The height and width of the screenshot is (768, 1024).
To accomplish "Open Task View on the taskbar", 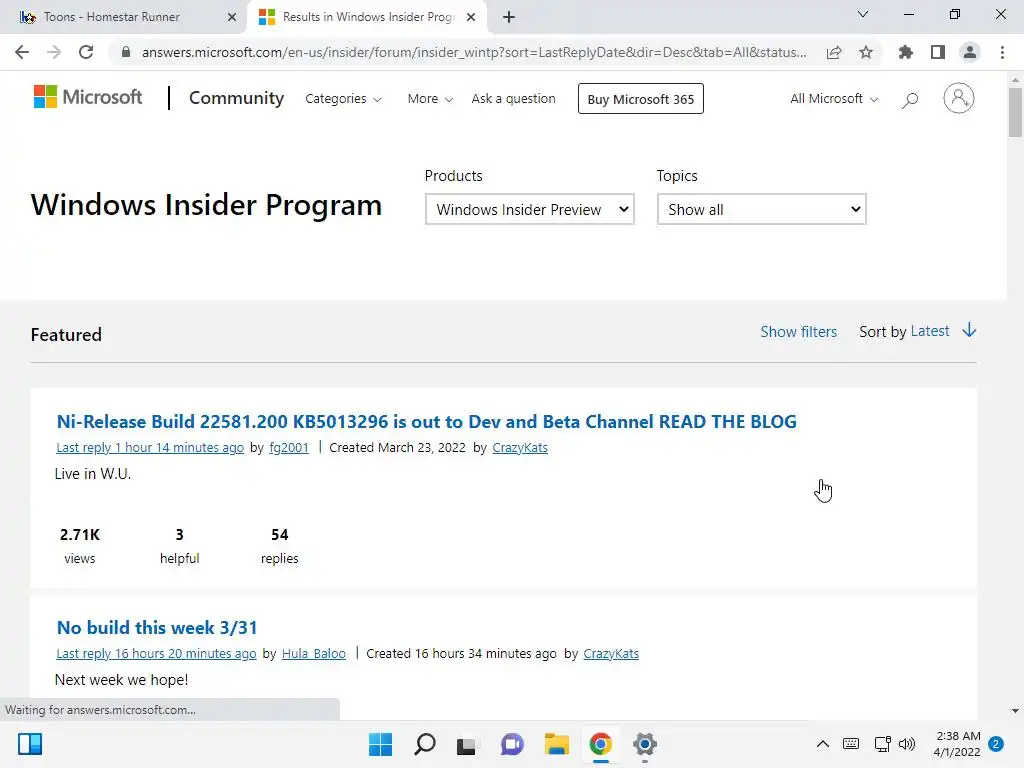I will click(x=466, y=744).
